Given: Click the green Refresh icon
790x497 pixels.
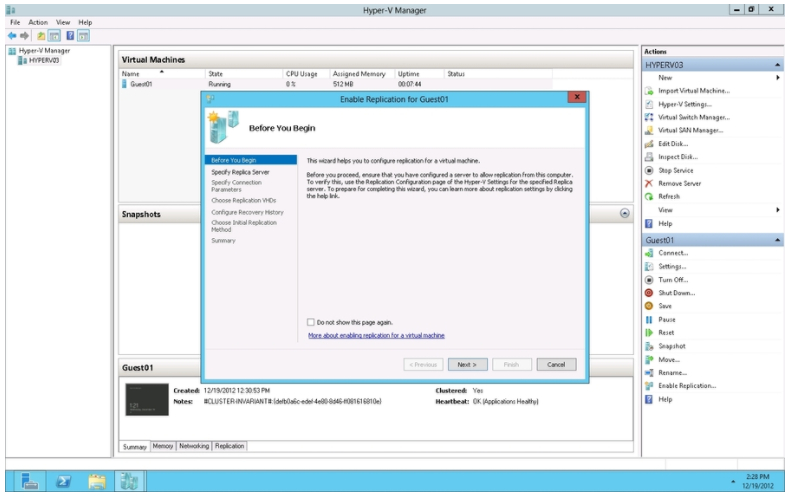Looking at the screenshot, I should tap(649, 197).
